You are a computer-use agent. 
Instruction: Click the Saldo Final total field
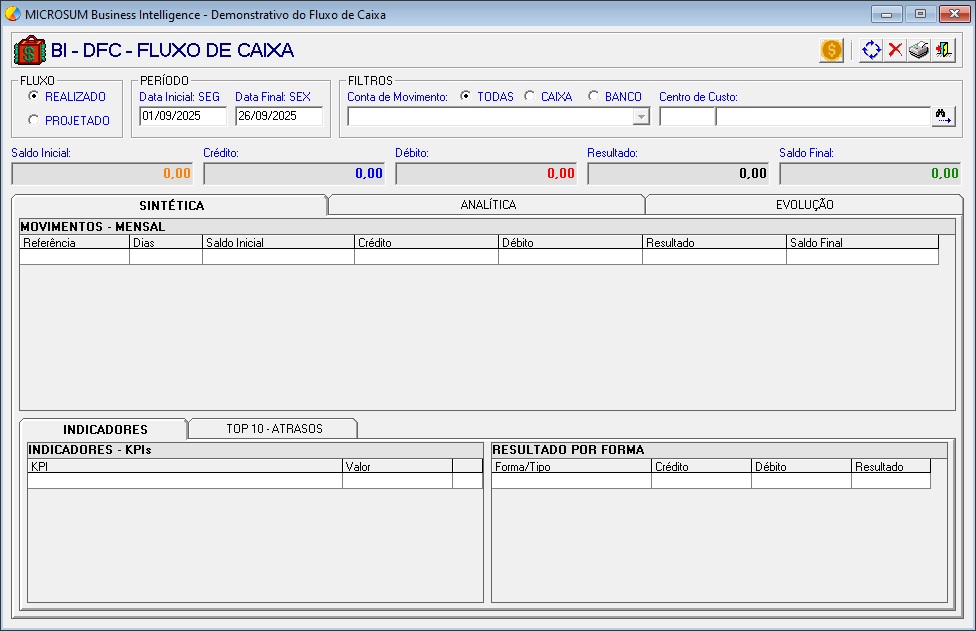click(870, 174)
